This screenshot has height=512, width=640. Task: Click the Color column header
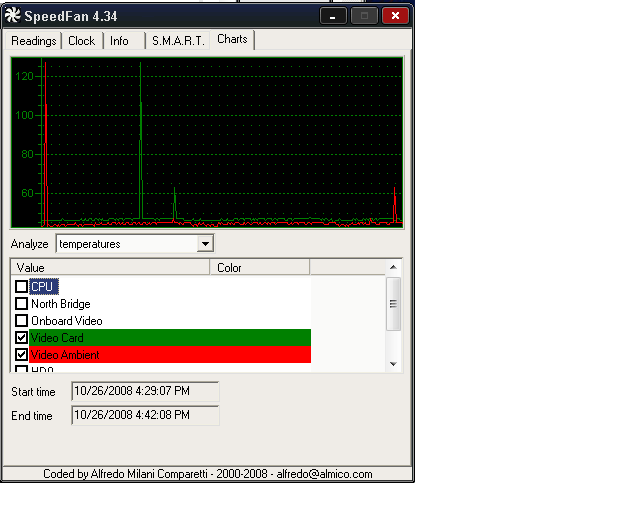(x=260, y=268)
